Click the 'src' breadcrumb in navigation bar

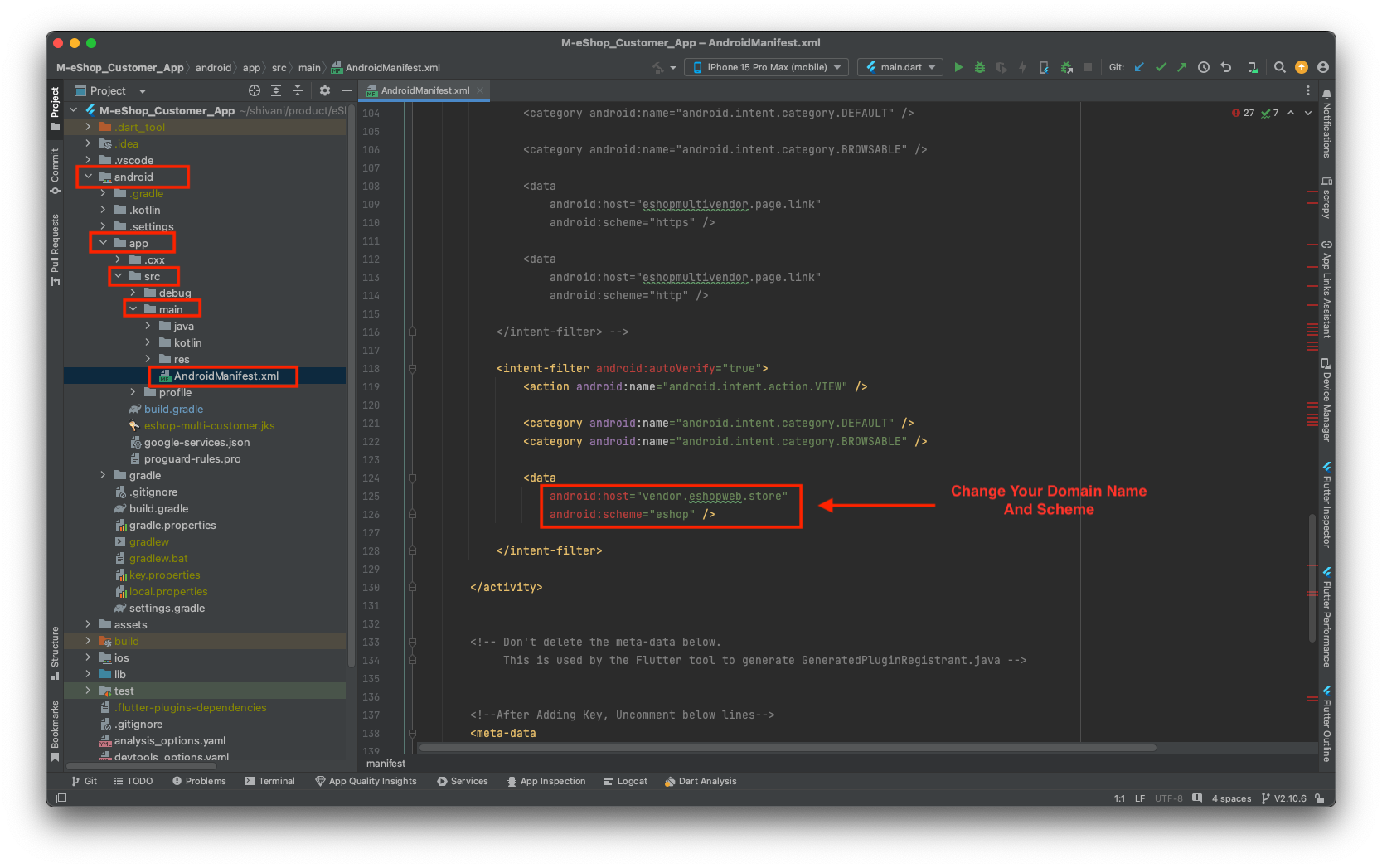coord(279,68)
